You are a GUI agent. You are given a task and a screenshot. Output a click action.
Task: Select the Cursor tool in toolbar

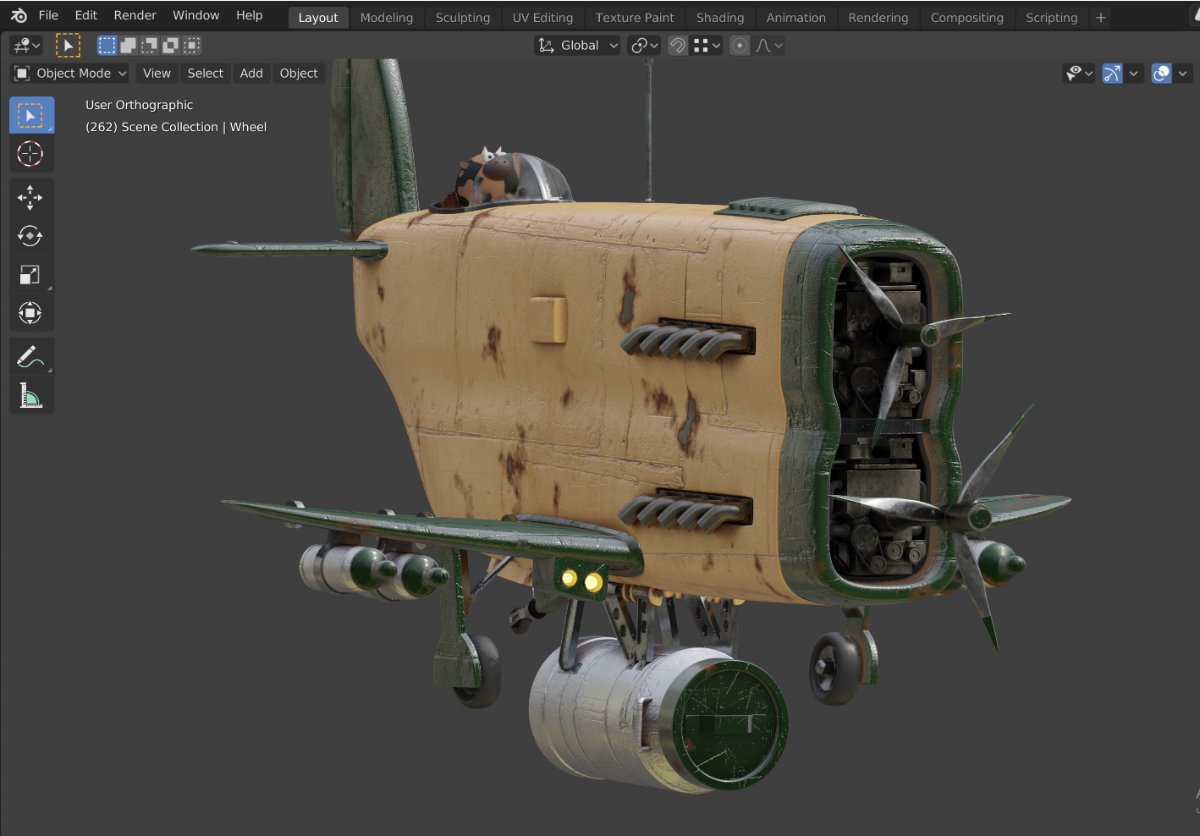[x=31, y=154]
